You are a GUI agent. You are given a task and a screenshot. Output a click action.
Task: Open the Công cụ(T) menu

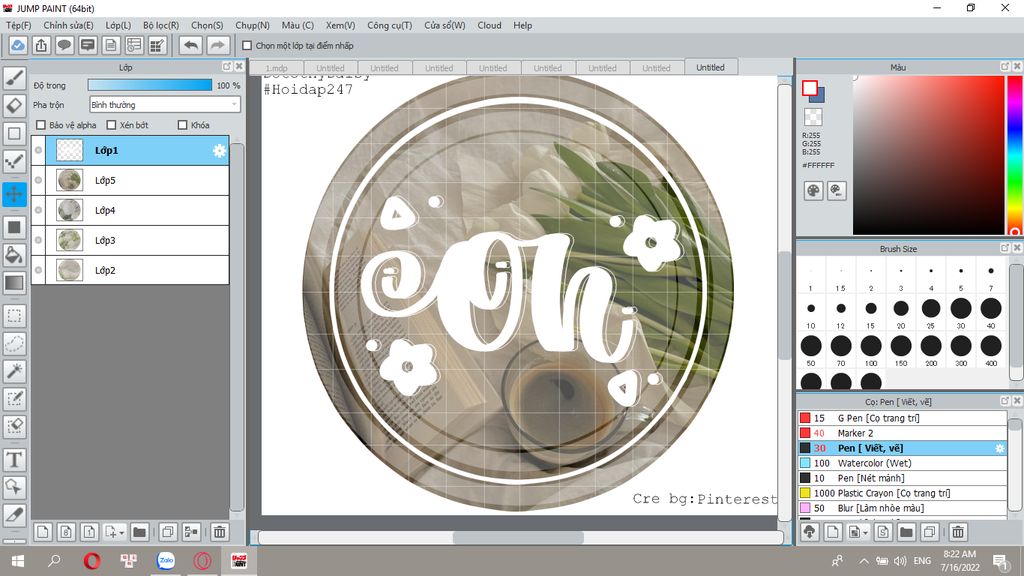pyautogui.click(x=389, y=25)
